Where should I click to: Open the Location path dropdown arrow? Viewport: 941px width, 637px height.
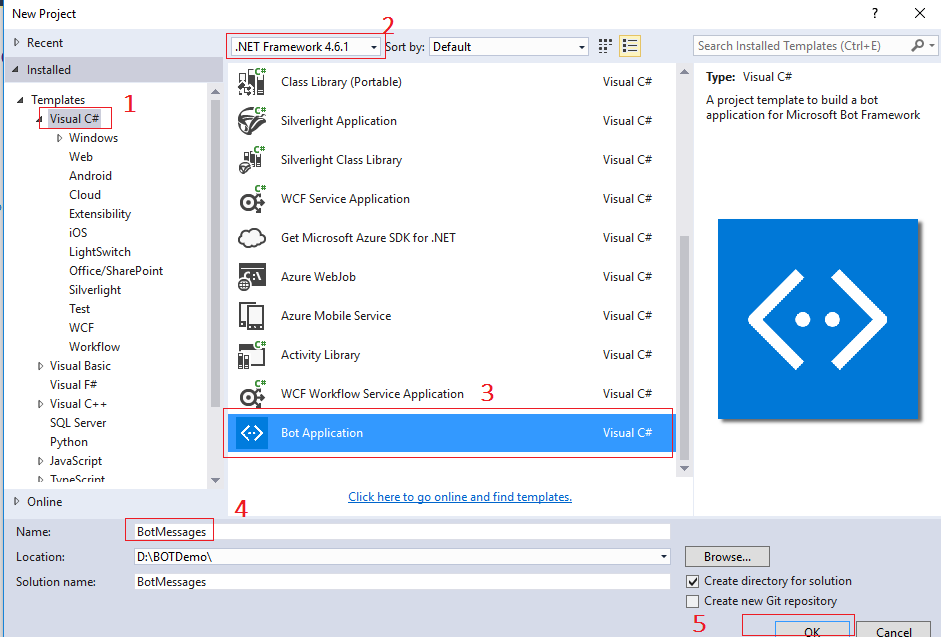664,557
